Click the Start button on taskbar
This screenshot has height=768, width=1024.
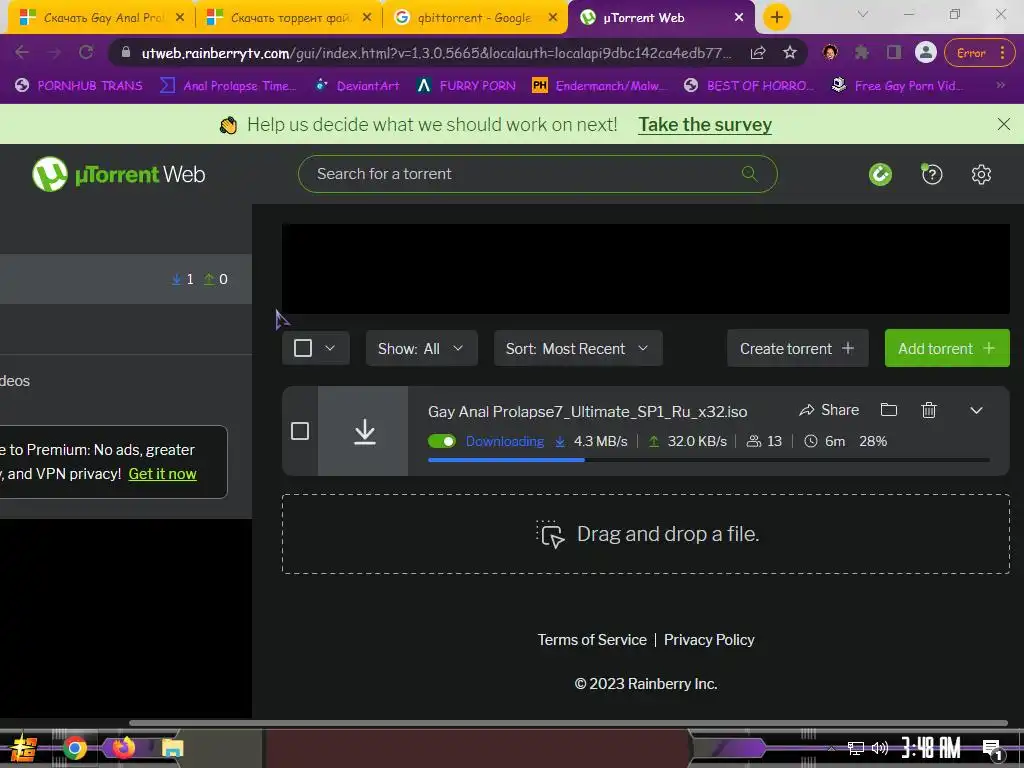coord(24,748)
